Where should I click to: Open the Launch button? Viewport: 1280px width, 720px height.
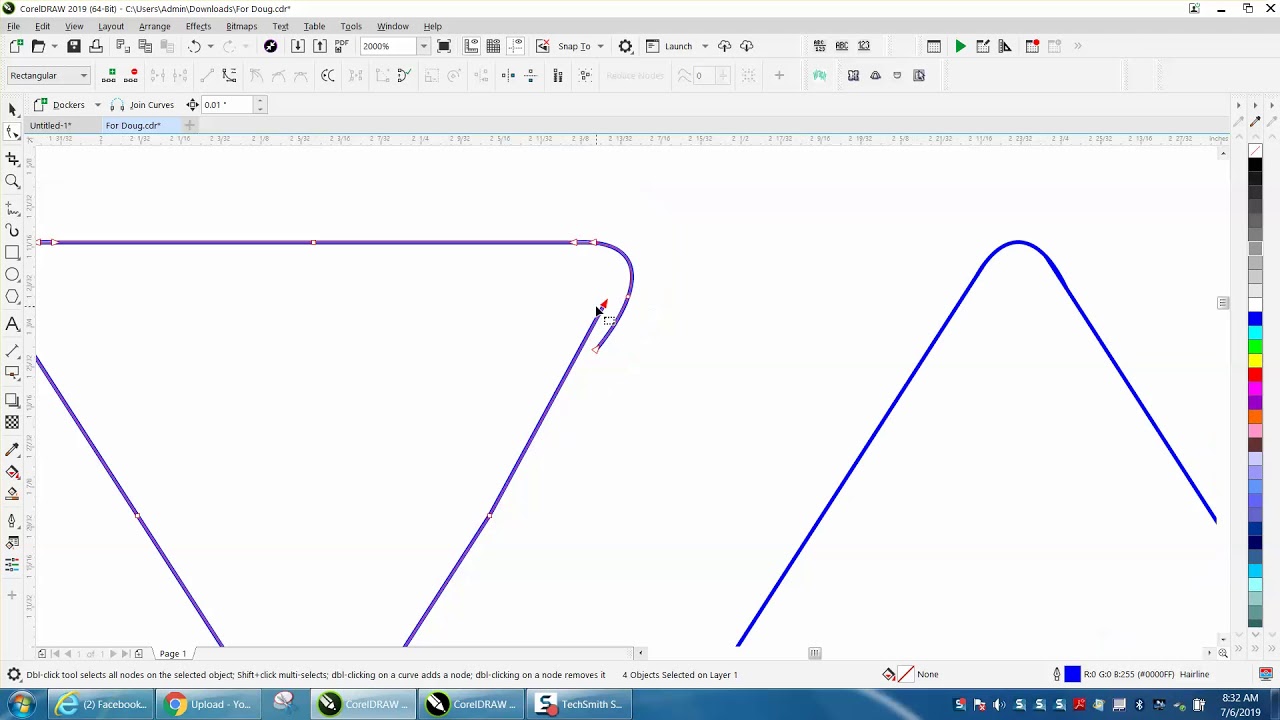[x=677, y=46]
